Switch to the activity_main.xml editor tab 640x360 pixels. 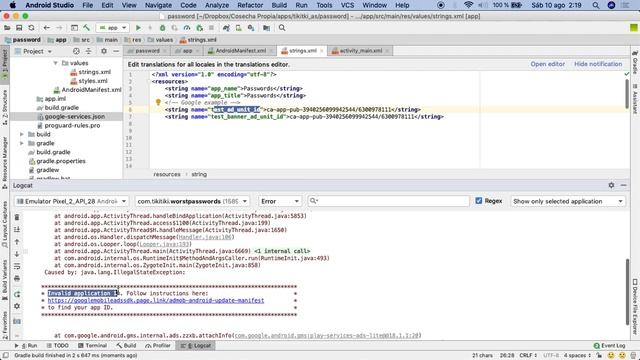[361, 51]
